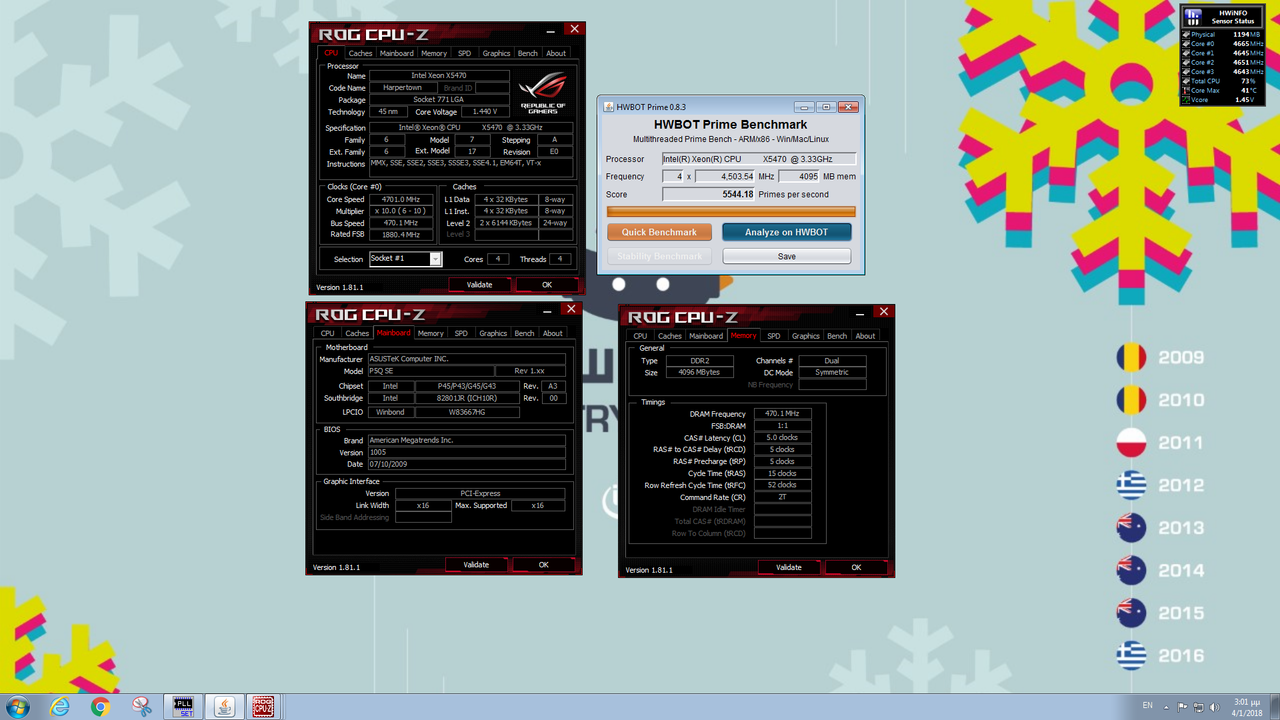Click OK in the CPU tab window
Viewport: 1280px width, 720px height.
547,285
